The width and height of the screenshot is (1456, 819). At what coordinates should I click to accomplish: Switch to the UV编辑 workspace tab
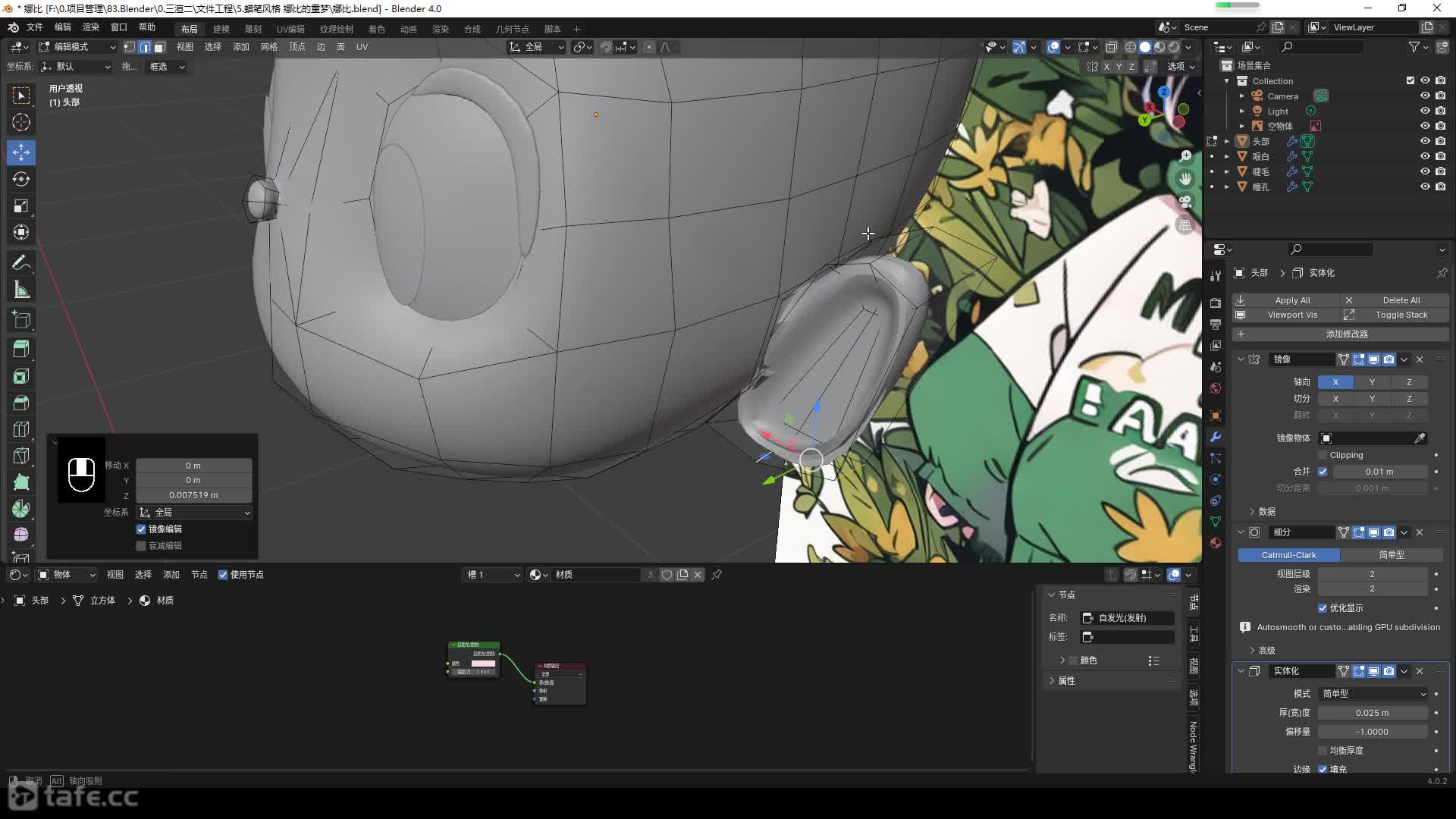click(290, 29)
